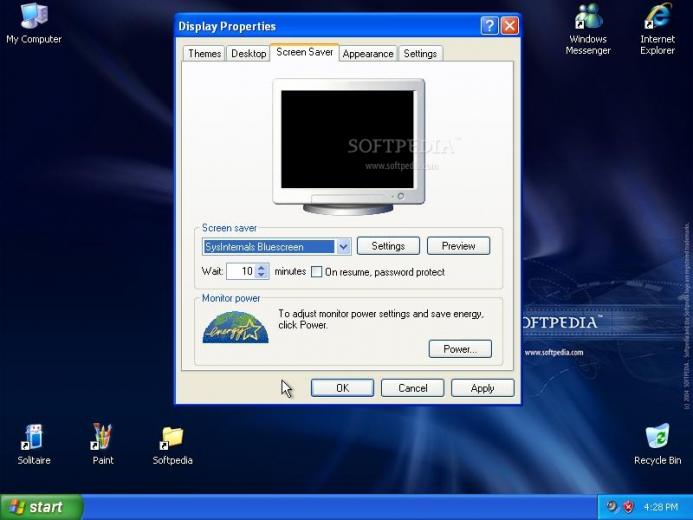This screenshot has height=520, width=693.
Task: Decrease wait minutes with down arrow
Action: click(262, 274)
